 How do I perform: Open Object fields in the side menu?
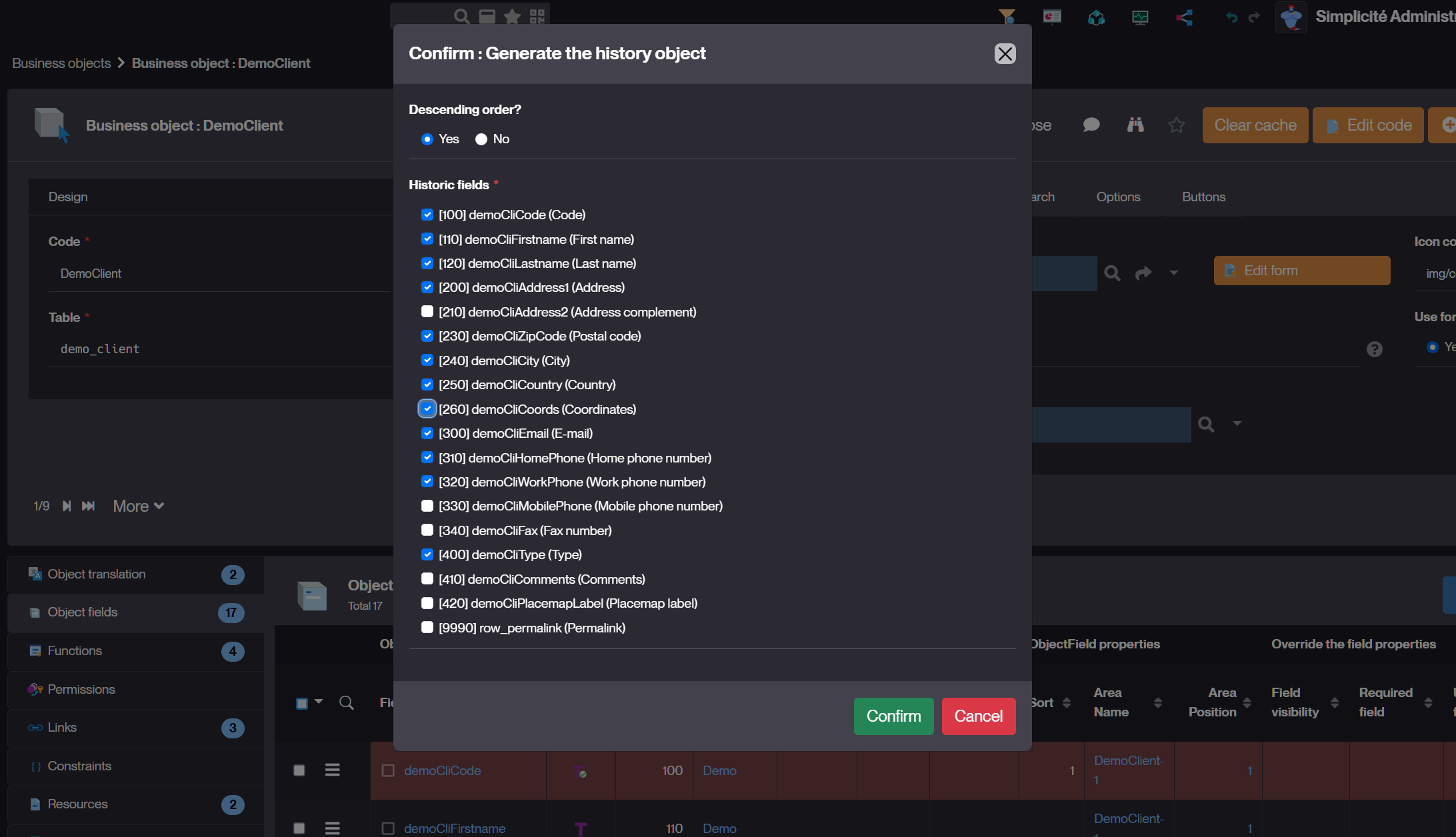tap(83, 612)
